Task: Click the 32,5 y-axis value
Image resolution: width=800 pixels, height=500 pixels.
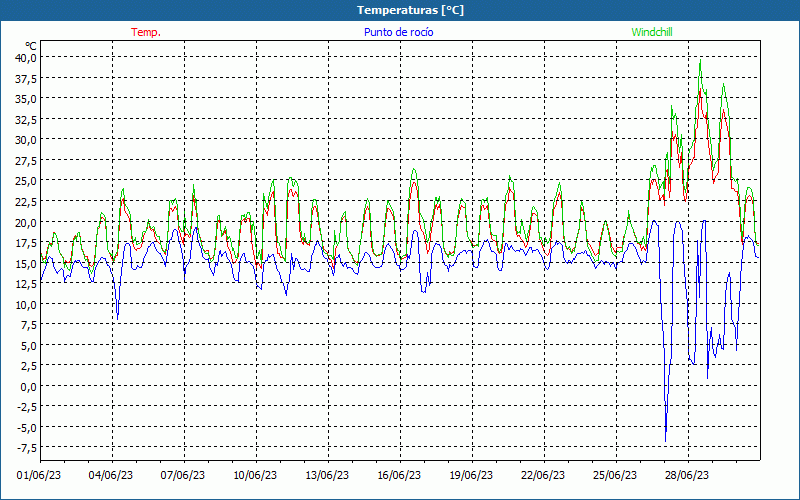Action: pyautogui.click(x=26, y=119)
